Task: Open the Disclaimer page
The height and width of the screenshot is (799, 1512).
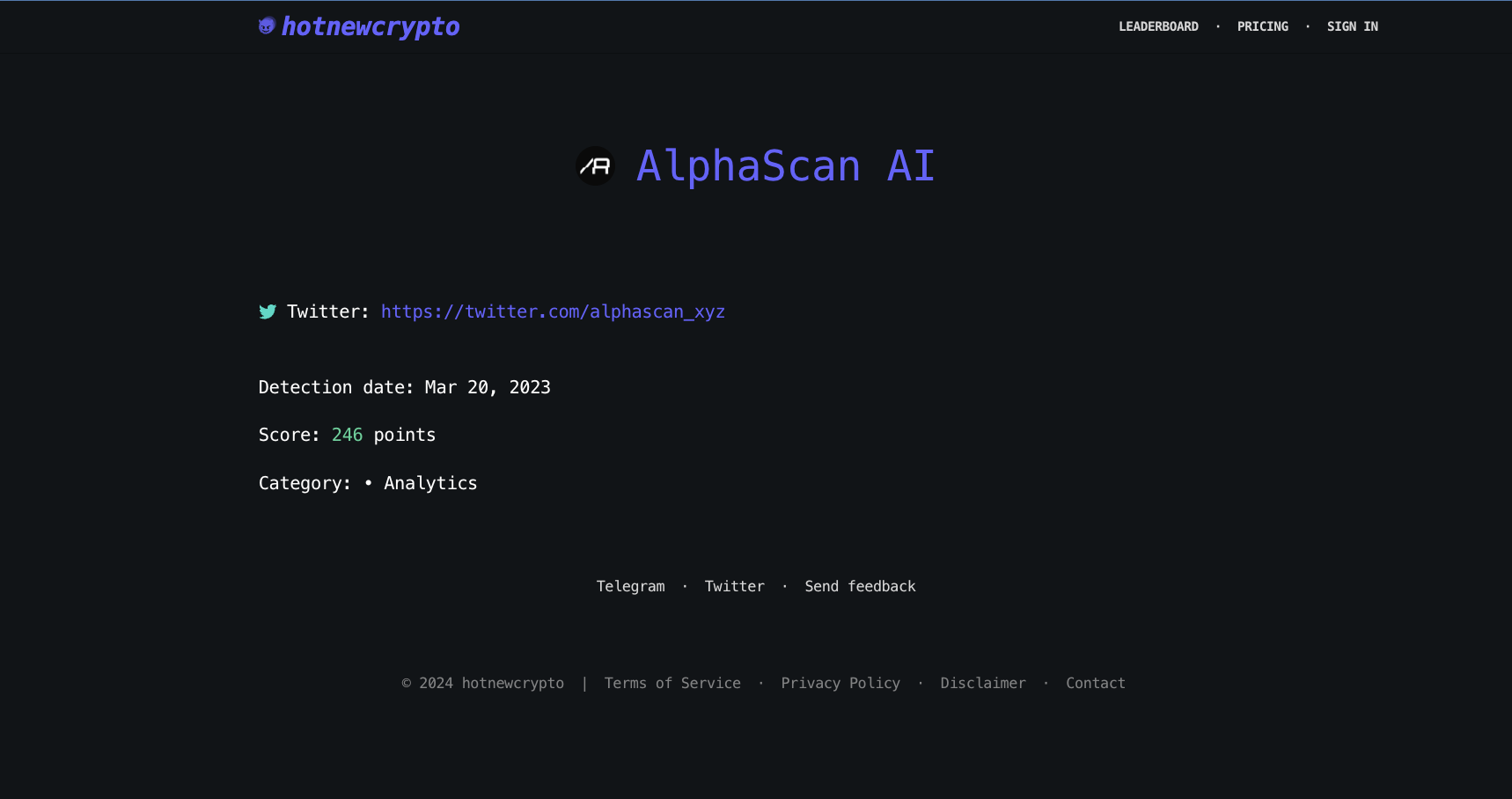Action: [983, 683]
